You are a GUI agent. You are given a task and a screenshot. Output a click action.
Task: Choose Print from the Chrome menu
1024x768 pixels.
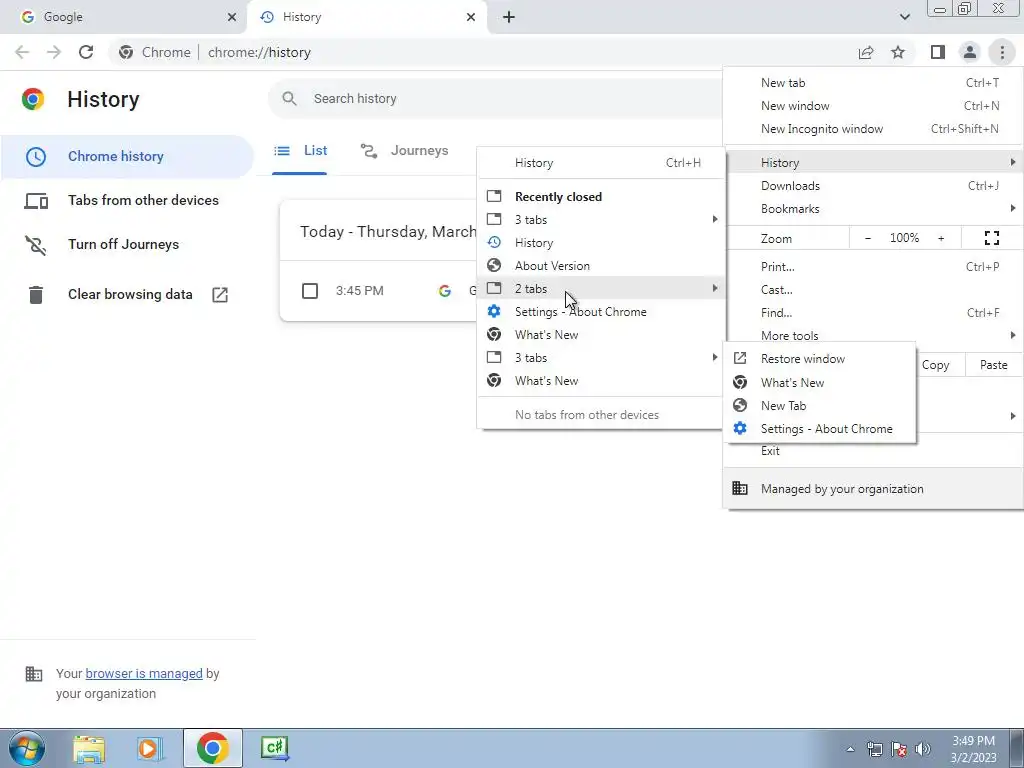pos(873,266)
